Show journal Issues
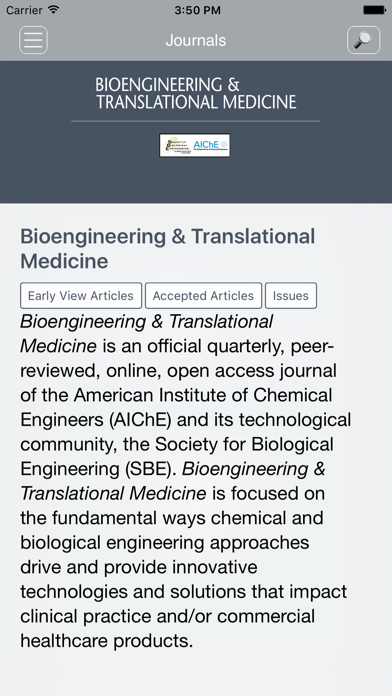 291,296
